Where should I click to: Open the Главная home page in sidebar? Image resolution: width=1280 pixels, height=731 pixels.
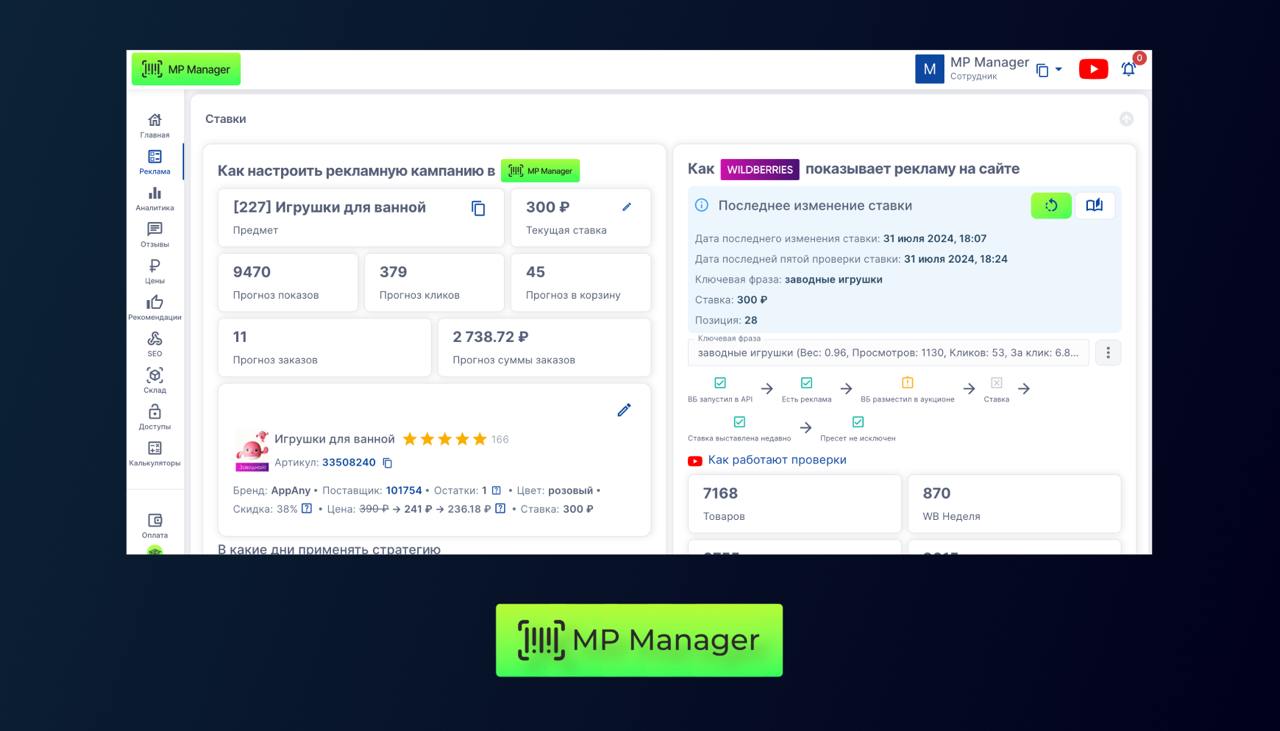[154, 125]
